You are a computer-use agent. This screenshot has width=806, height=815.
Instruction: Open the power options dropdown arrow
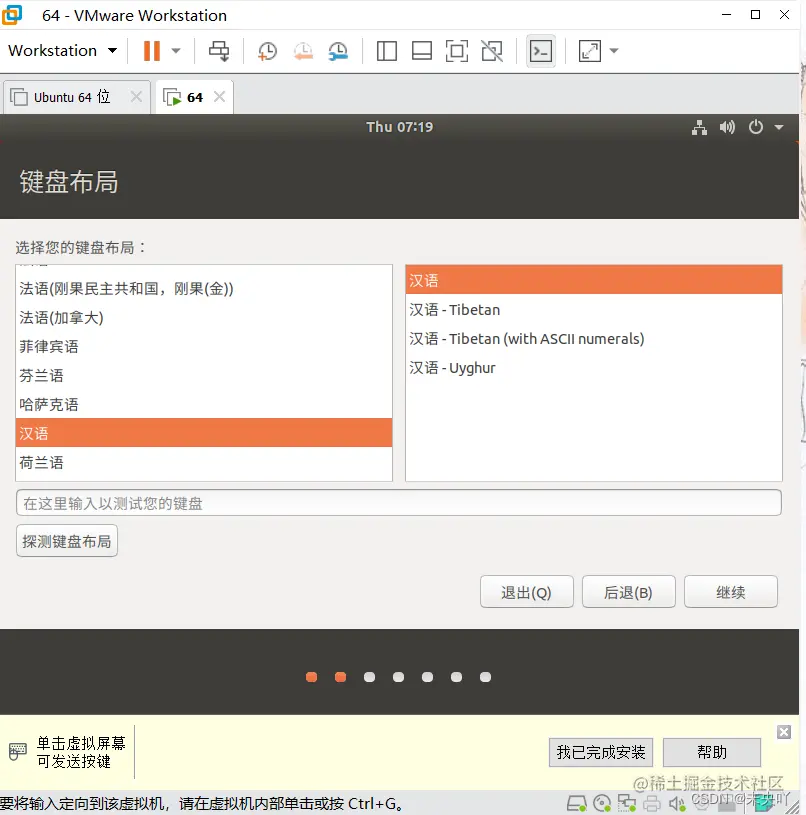point(176,51)
